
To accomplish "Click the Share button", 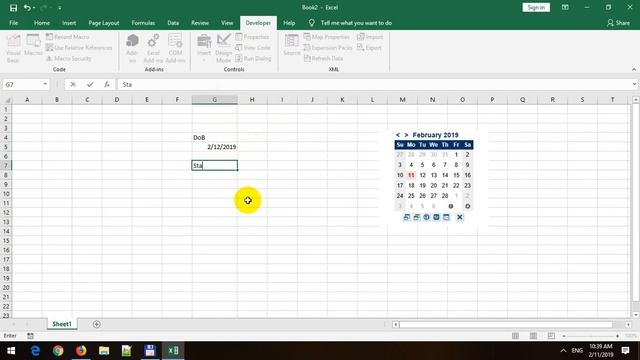I will (618, 23).
